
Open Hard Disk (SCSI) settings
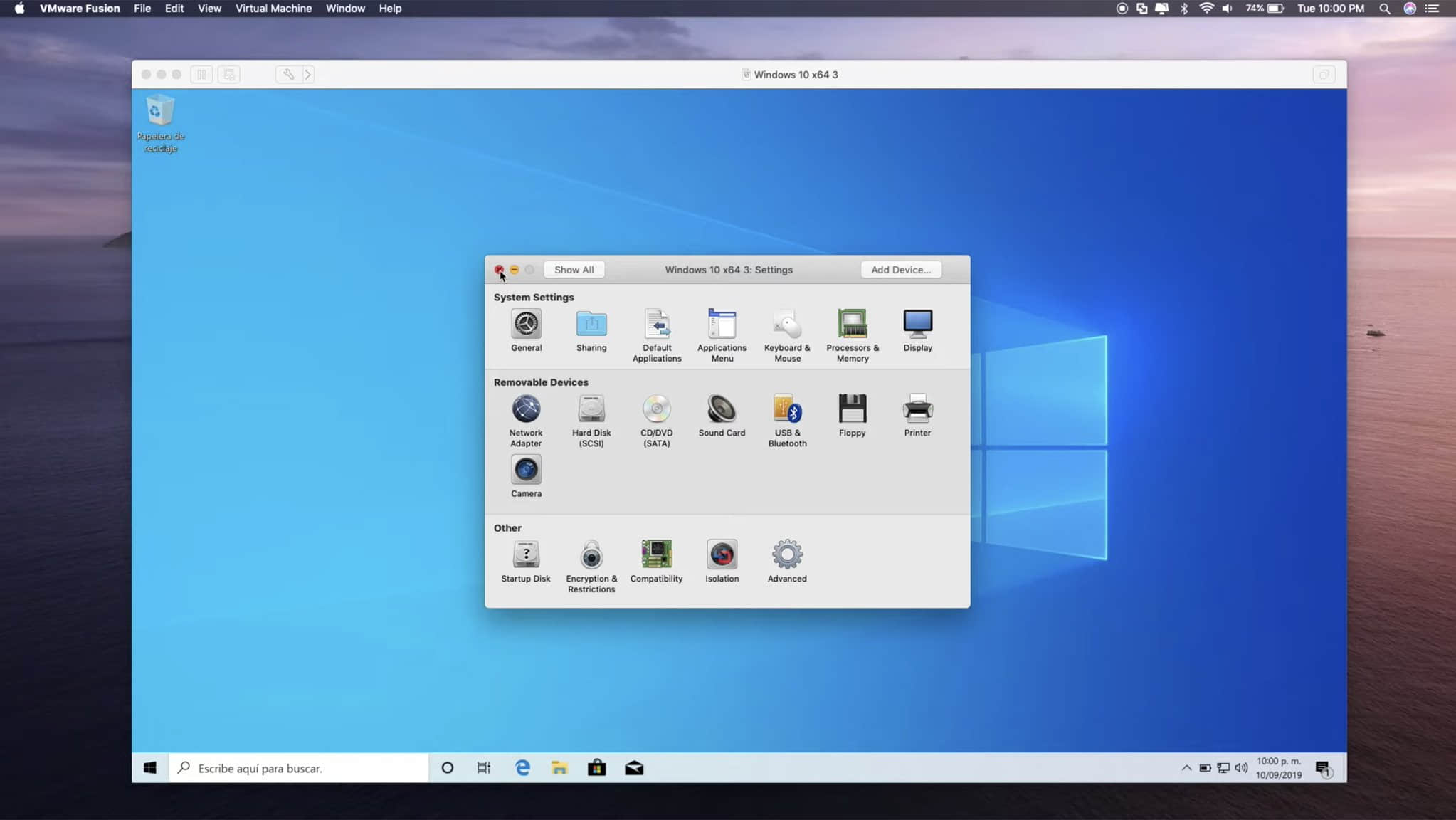pyautogui.click(x=591, y=410)
